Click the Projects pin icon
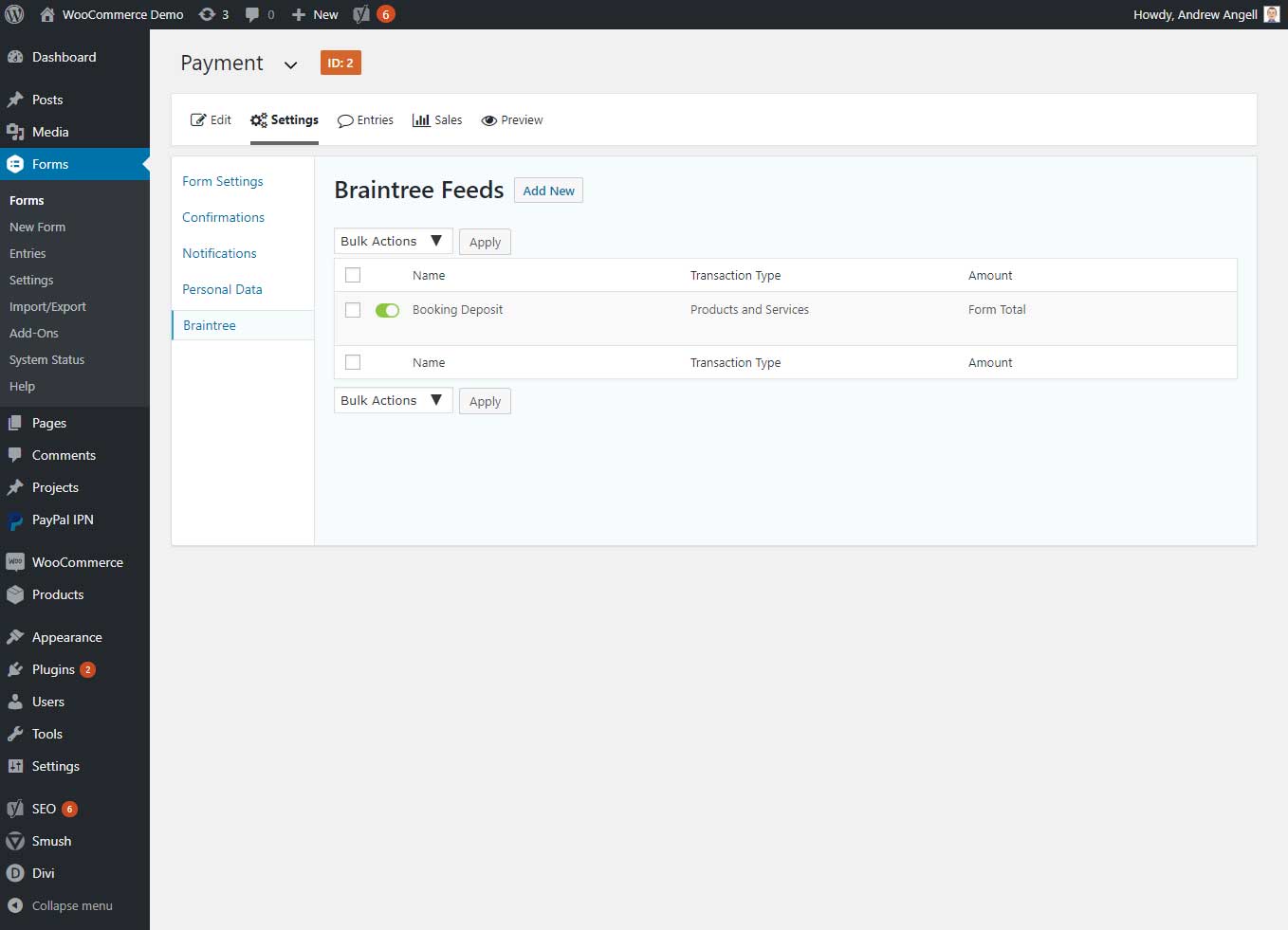 tap(15, 487)
